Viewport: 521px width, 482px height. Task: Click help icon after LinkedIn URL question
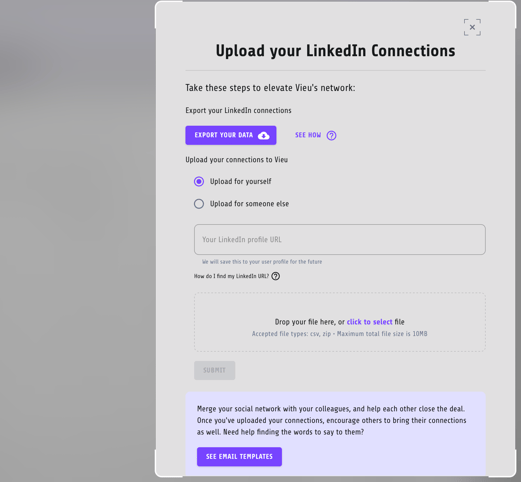(275, 276)
